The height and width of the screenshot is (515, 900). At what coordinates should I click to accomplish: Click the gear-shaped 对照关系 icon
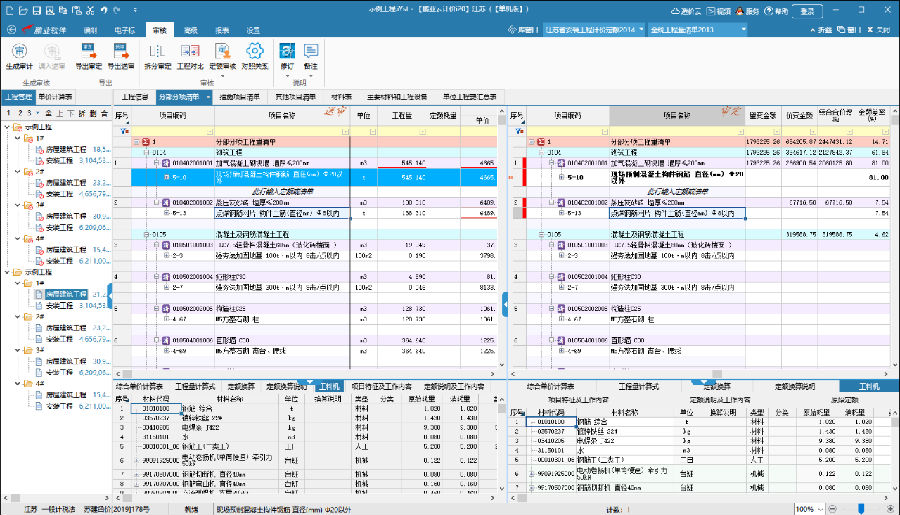click(x=255, y=54)
